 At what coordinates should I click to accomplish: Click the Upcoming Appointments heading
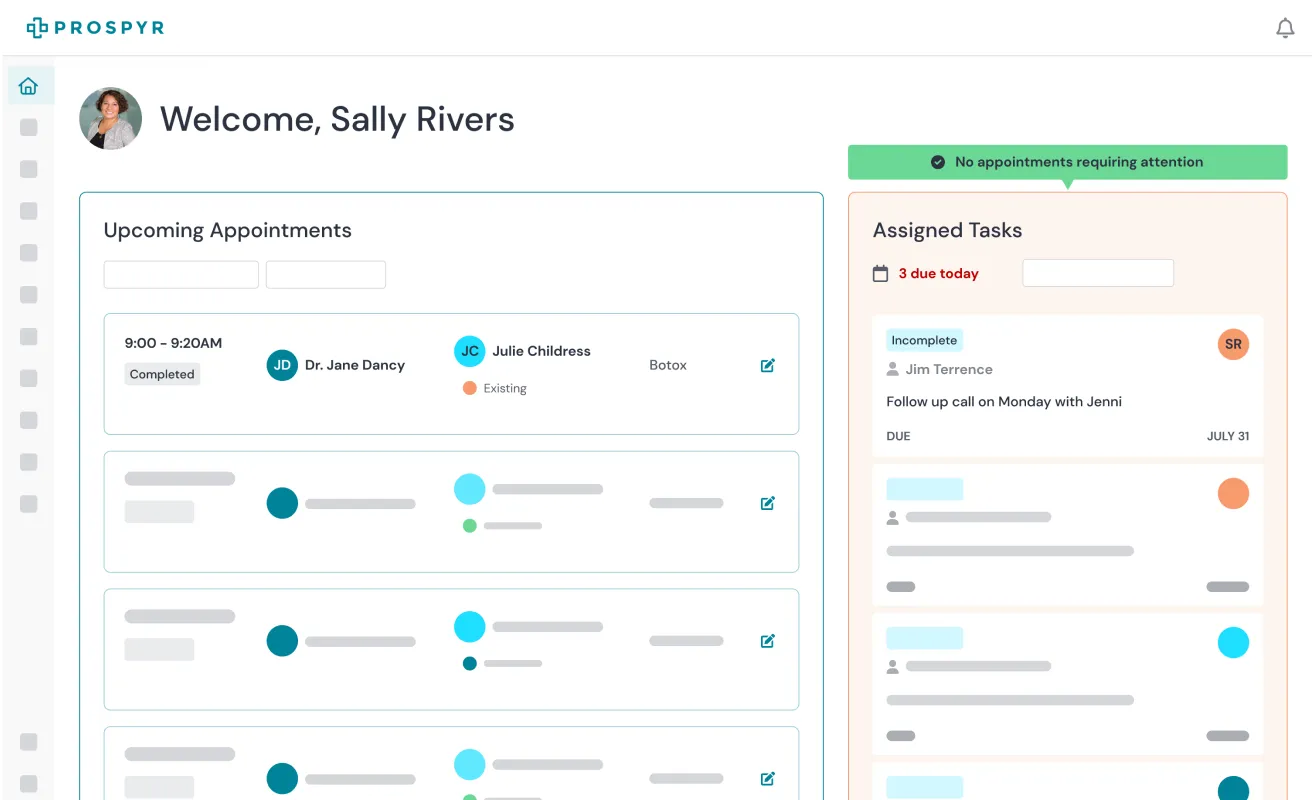point(228,230)
